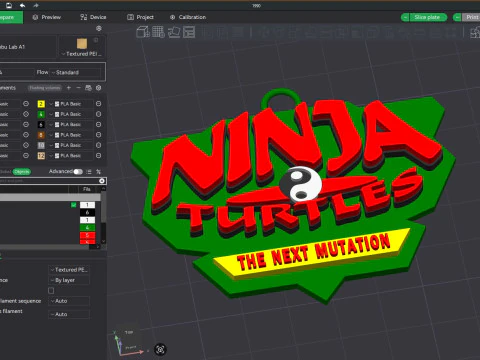This screenshot has width=480, height=360.
Task: Edit preset icon right of filament 4
Action: click(x=98, y=114)
